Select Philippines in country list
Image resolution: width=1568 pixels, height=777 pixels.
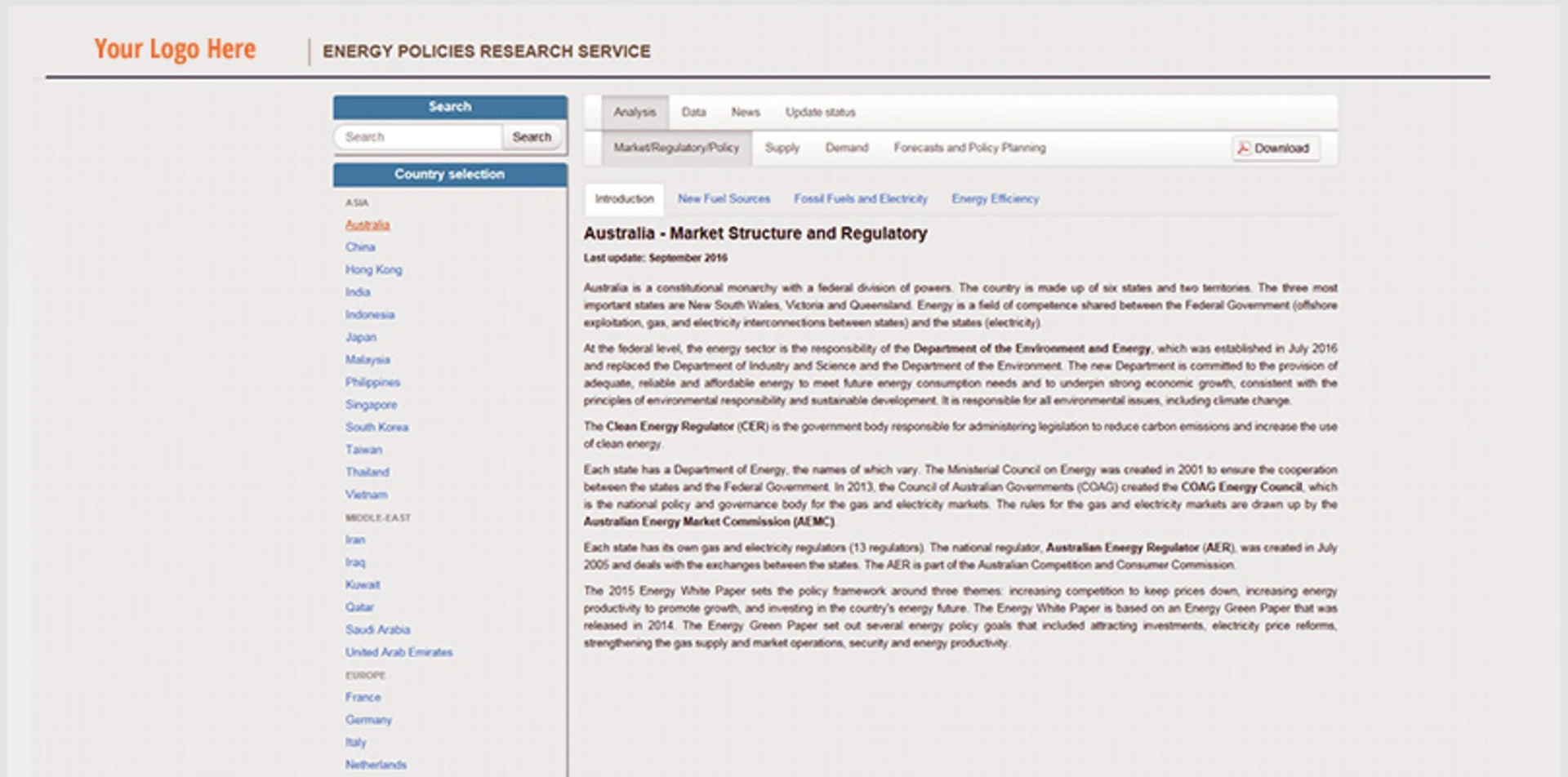[x=372, y=382]
